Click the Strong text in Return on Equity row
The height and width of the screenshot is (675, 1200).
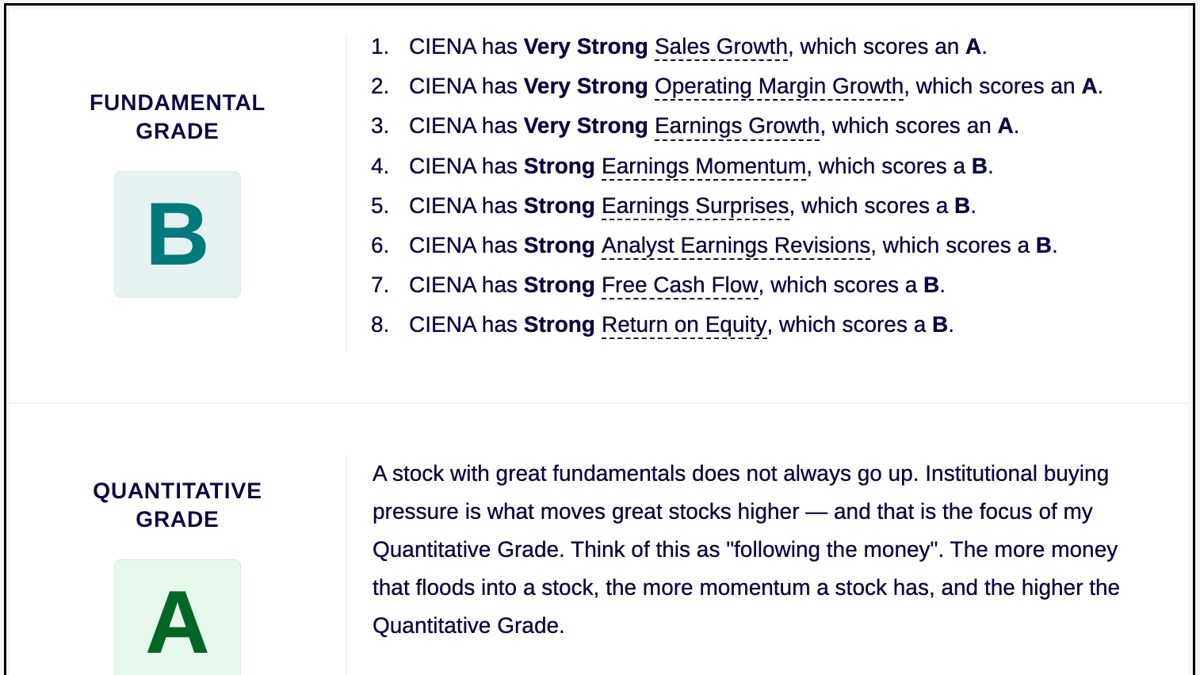tap(559, 326)
